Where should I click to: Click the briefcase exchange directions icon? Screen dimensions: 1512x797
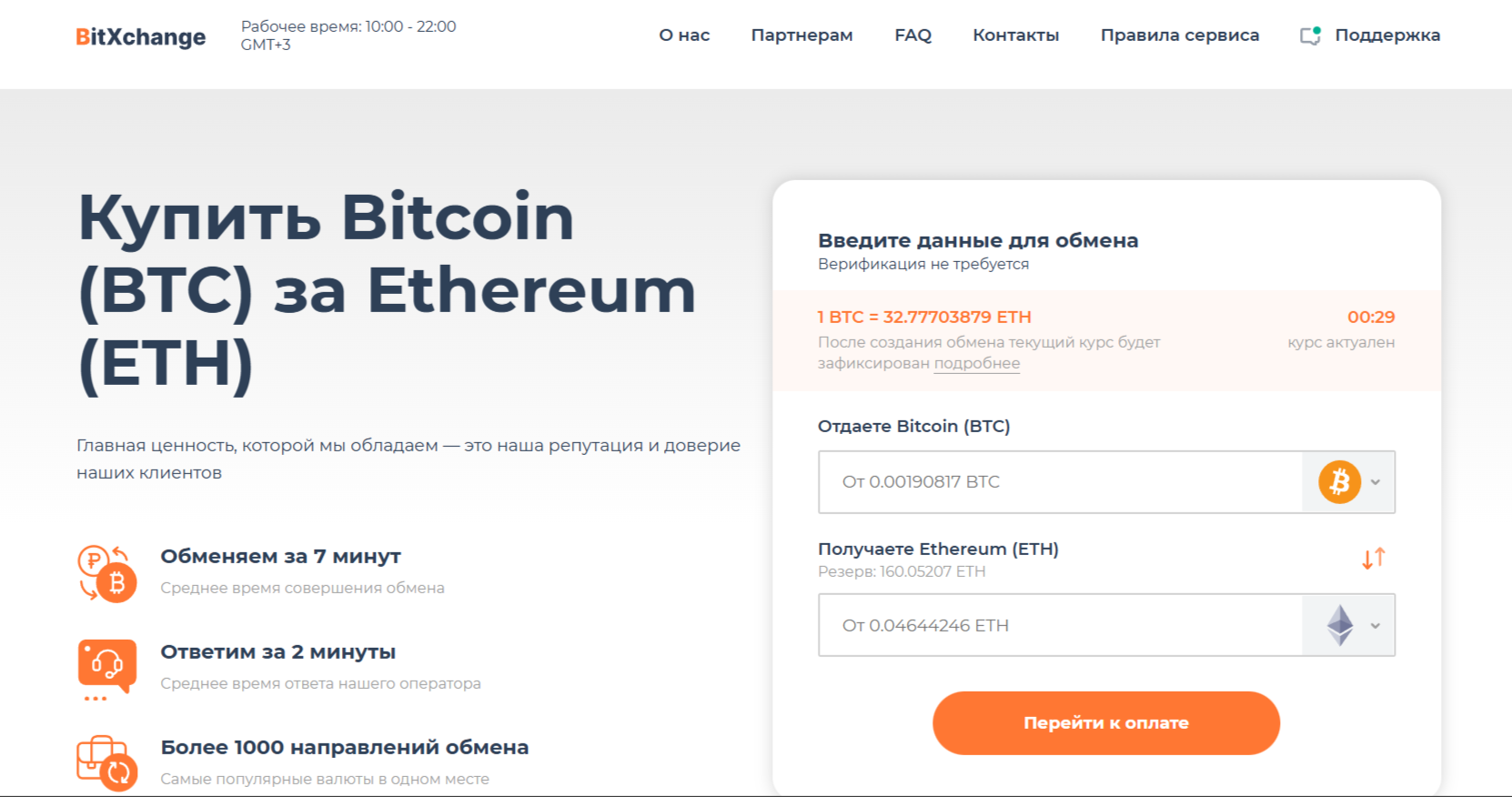107,763
